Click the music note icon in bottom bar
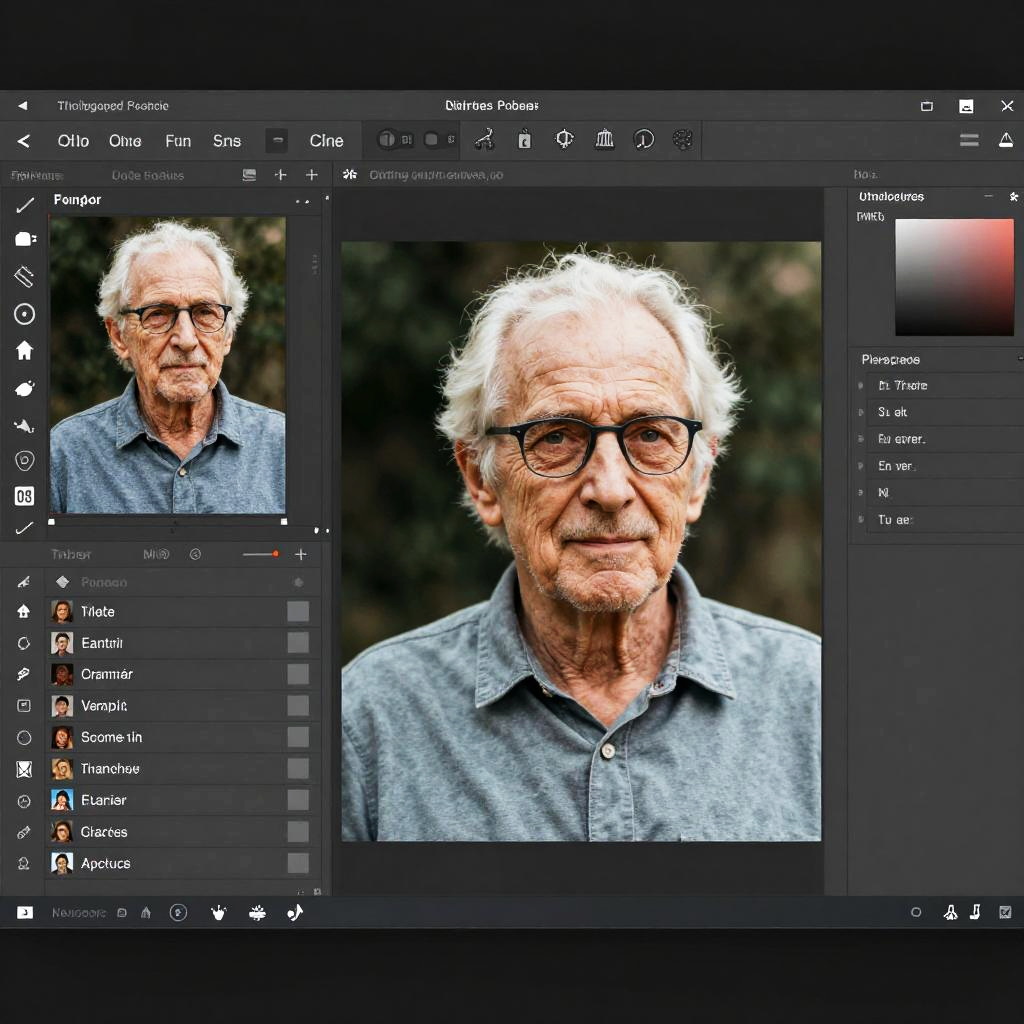The image size is (1024, 1024). tap(295, 912)
